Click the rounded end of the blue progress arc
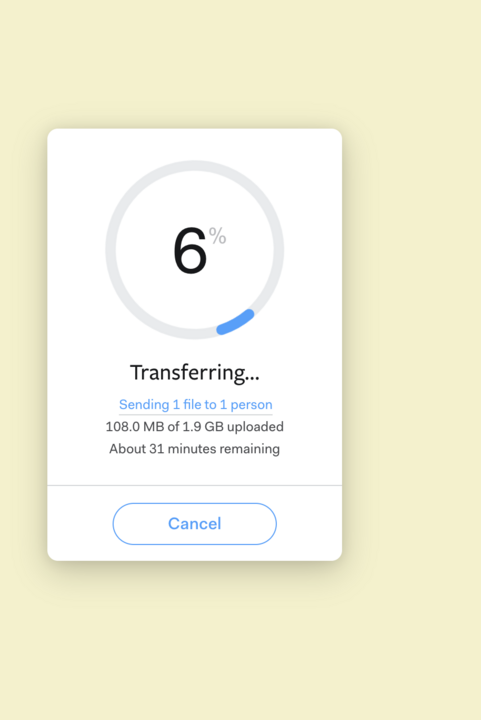The image size is (481, 720). 248,315
